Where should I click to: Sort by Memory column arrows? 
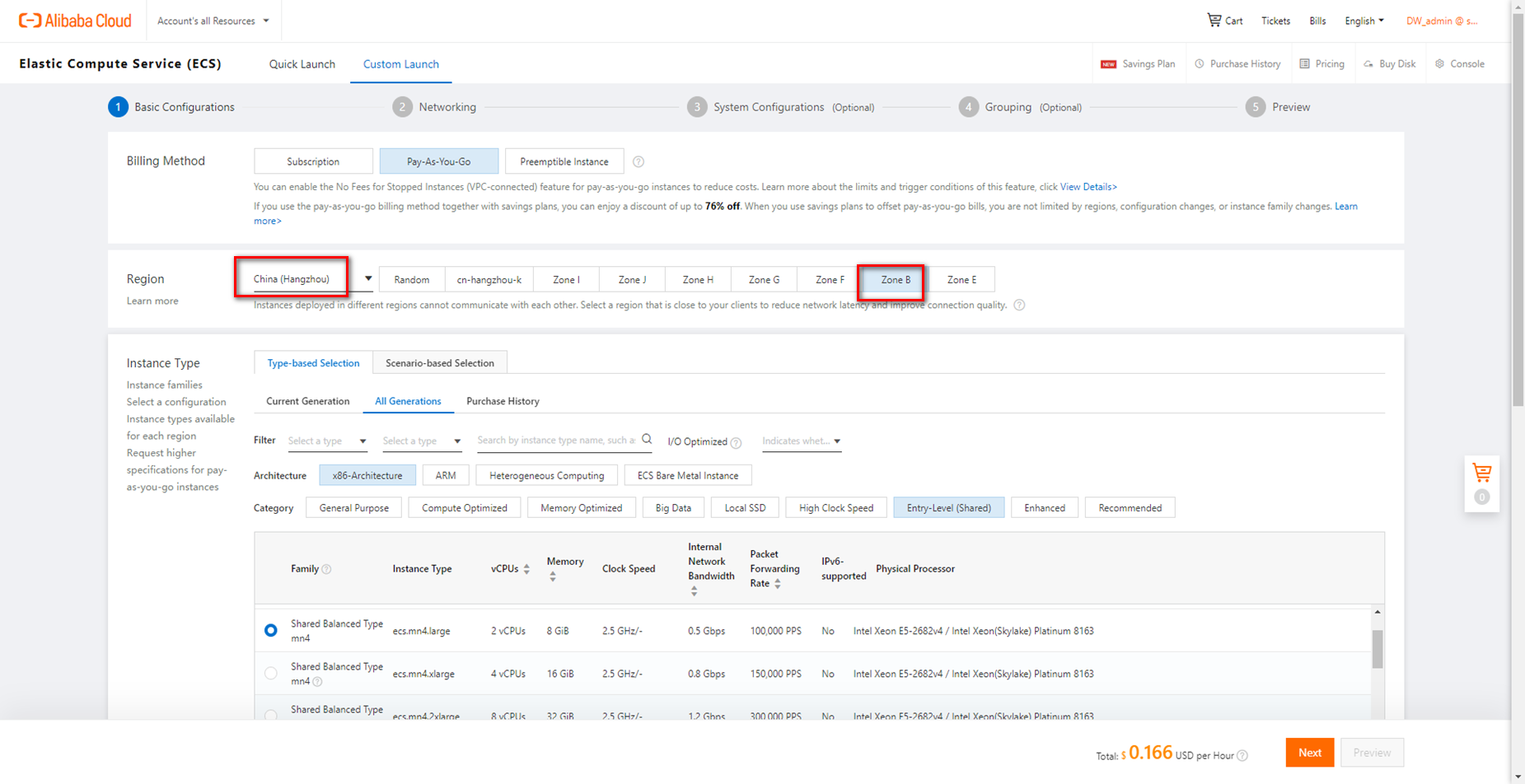[553, 577]
